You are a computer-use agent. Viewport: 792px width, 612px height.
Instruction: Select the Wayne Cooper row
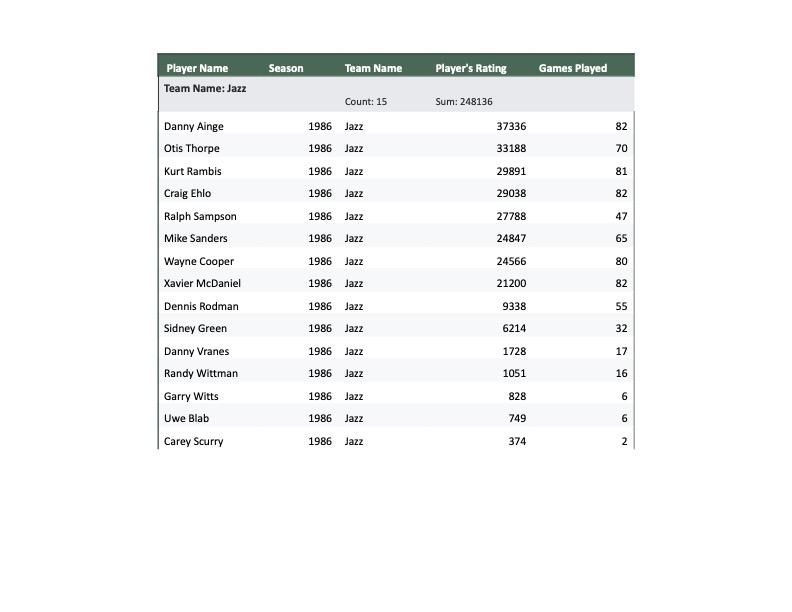[395, 261]
